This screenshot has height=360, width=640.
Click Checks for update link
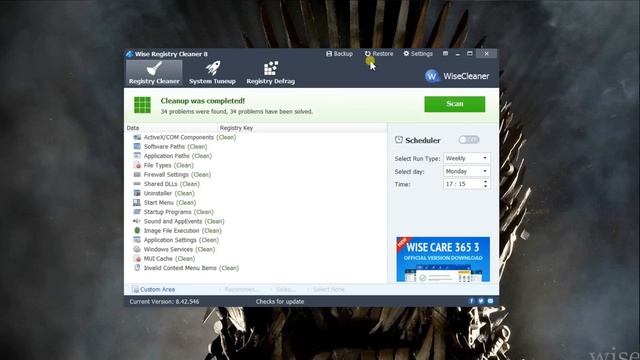click(280, 302)
